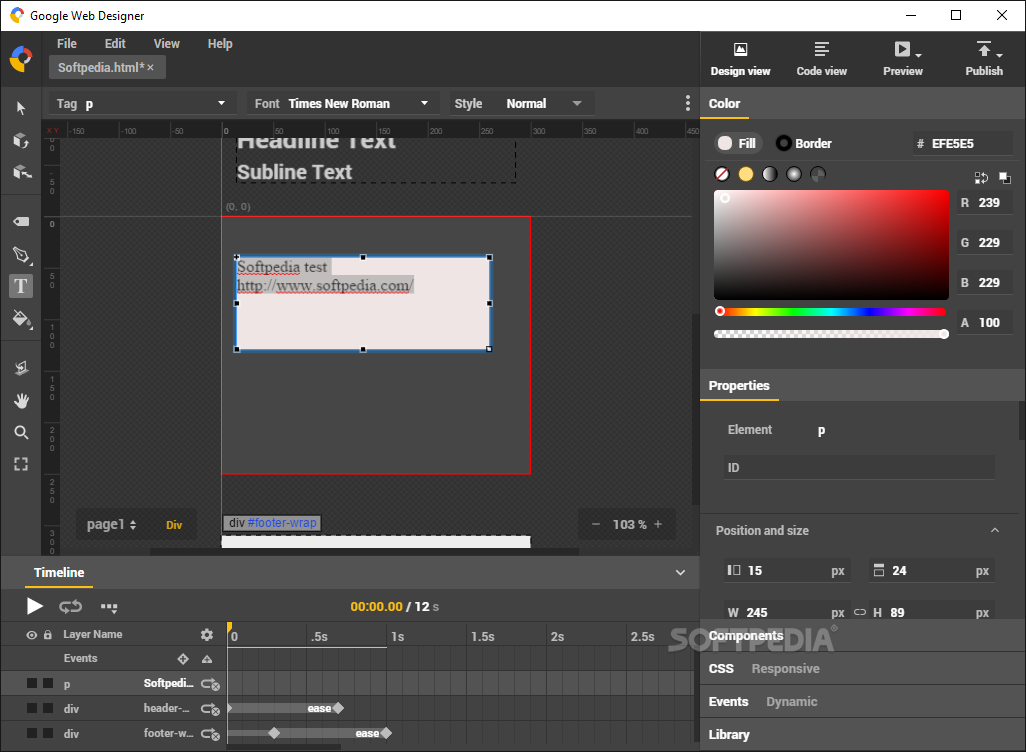Screen dimensions: 1026x752
Task: Click the ID input field
Action: click(859, 467)
